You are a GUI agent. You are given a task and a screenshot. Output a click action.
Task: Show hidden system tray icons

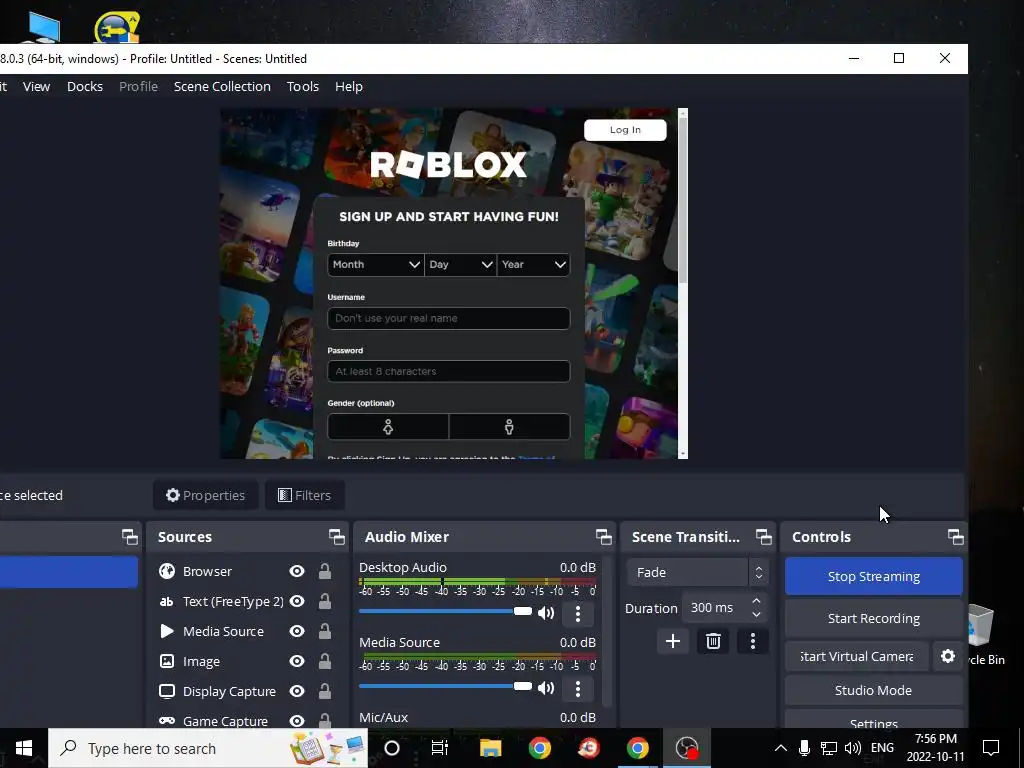[x=780, y=748]
